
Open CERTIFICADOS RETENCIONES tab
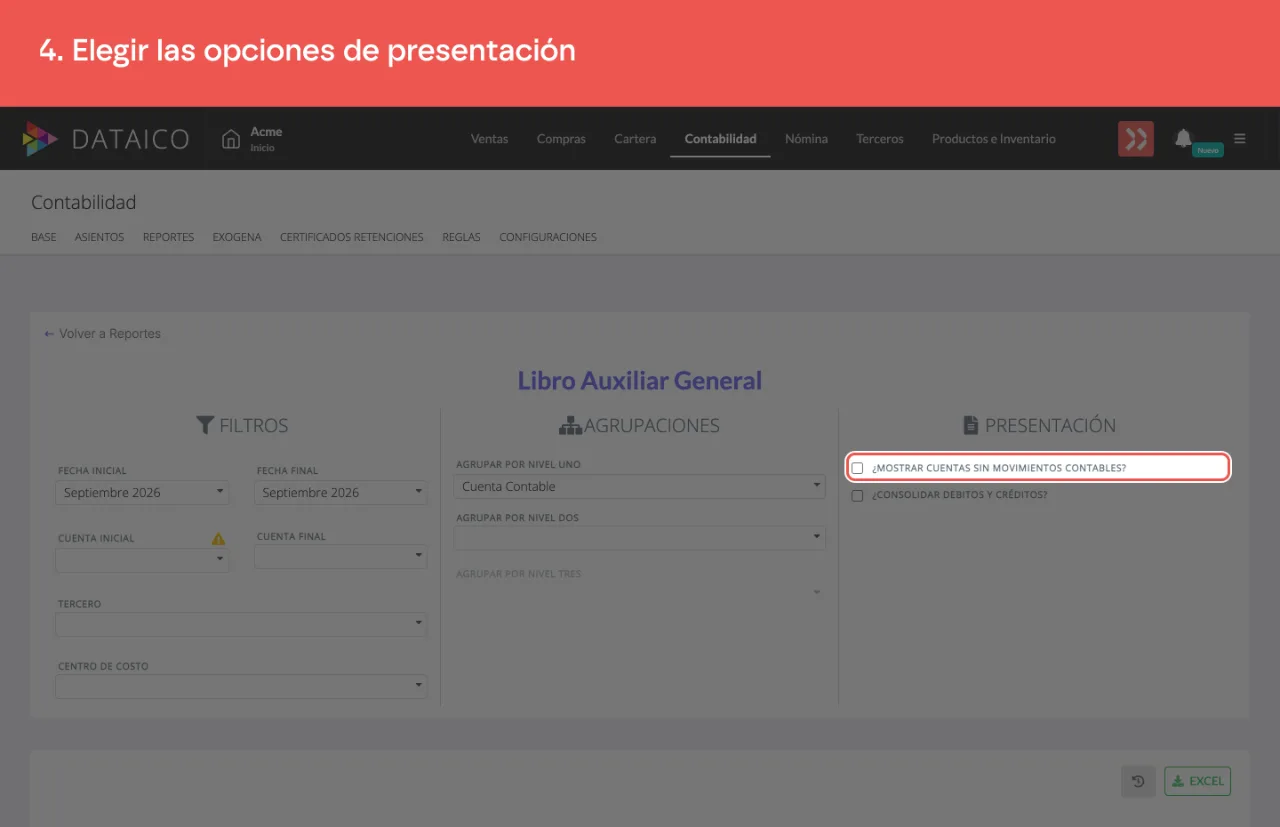point(352,237)
